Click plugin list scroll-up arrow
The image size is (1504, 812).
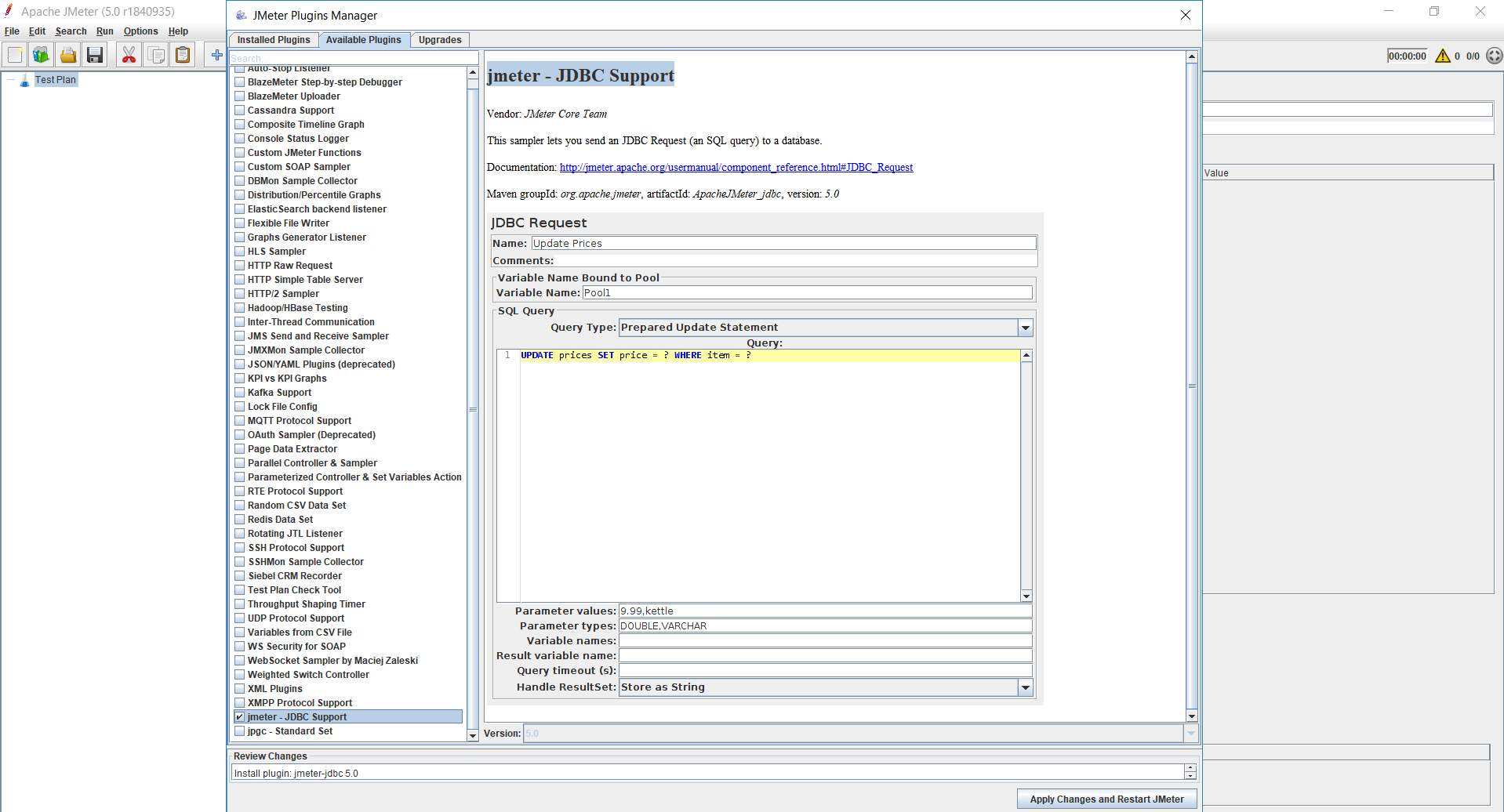tap(473, 73)
